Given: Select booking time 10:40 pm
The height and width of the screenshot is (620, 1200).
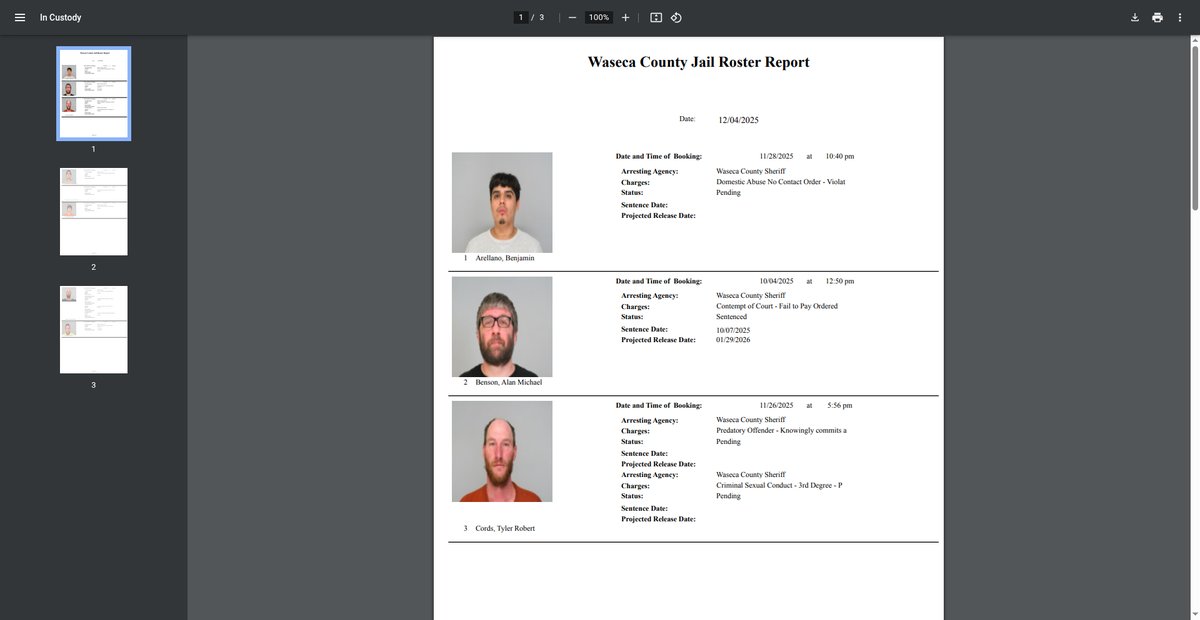Looking at the screenshot, I should click(x=840, y=157).
